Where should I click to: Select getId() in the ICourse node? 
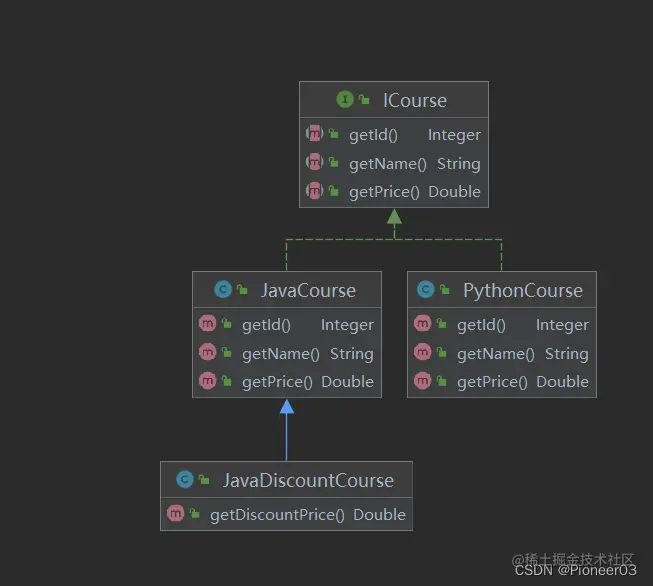point(373,135)
